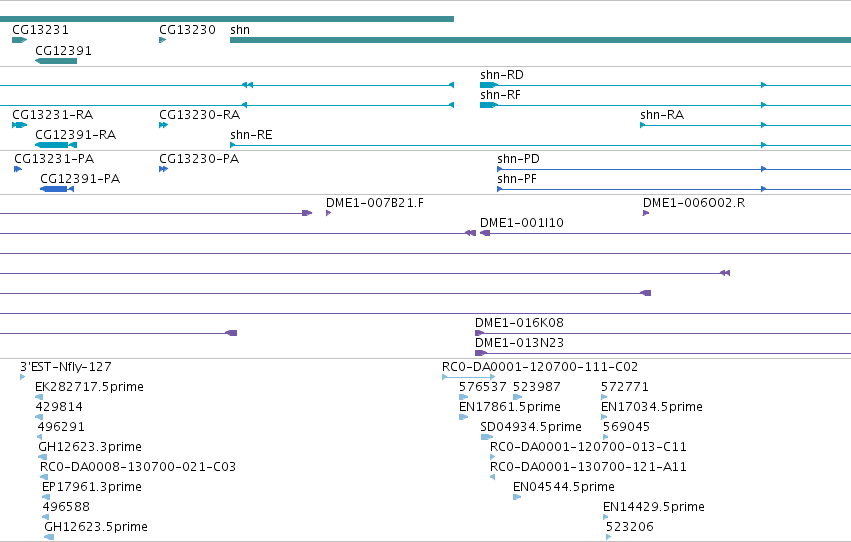Select the 523987 EST label

click(536, 387)
